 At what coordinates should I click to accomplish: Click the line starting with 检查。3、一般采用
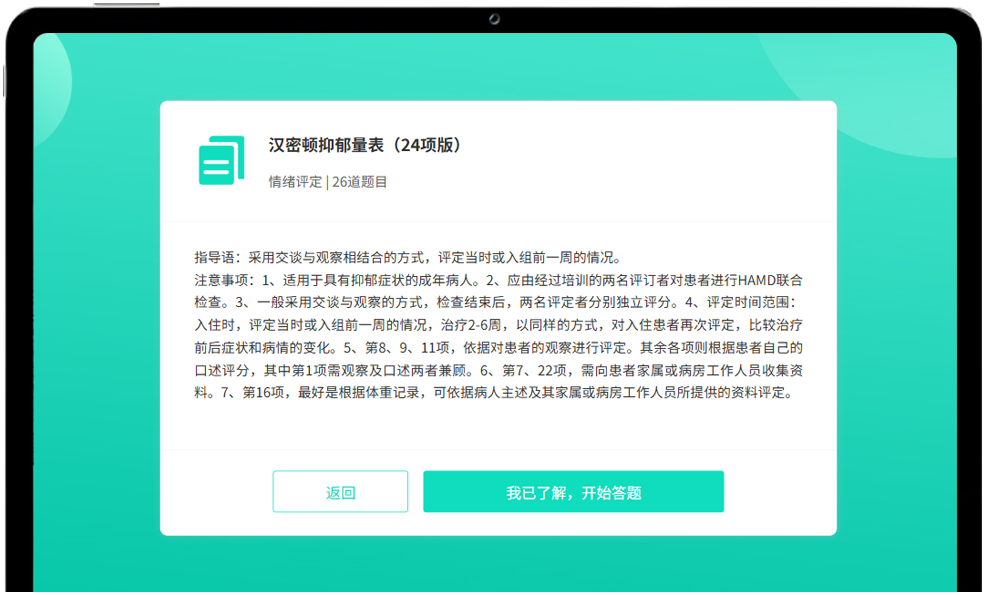pyautogui.click(x=497, y=302)
